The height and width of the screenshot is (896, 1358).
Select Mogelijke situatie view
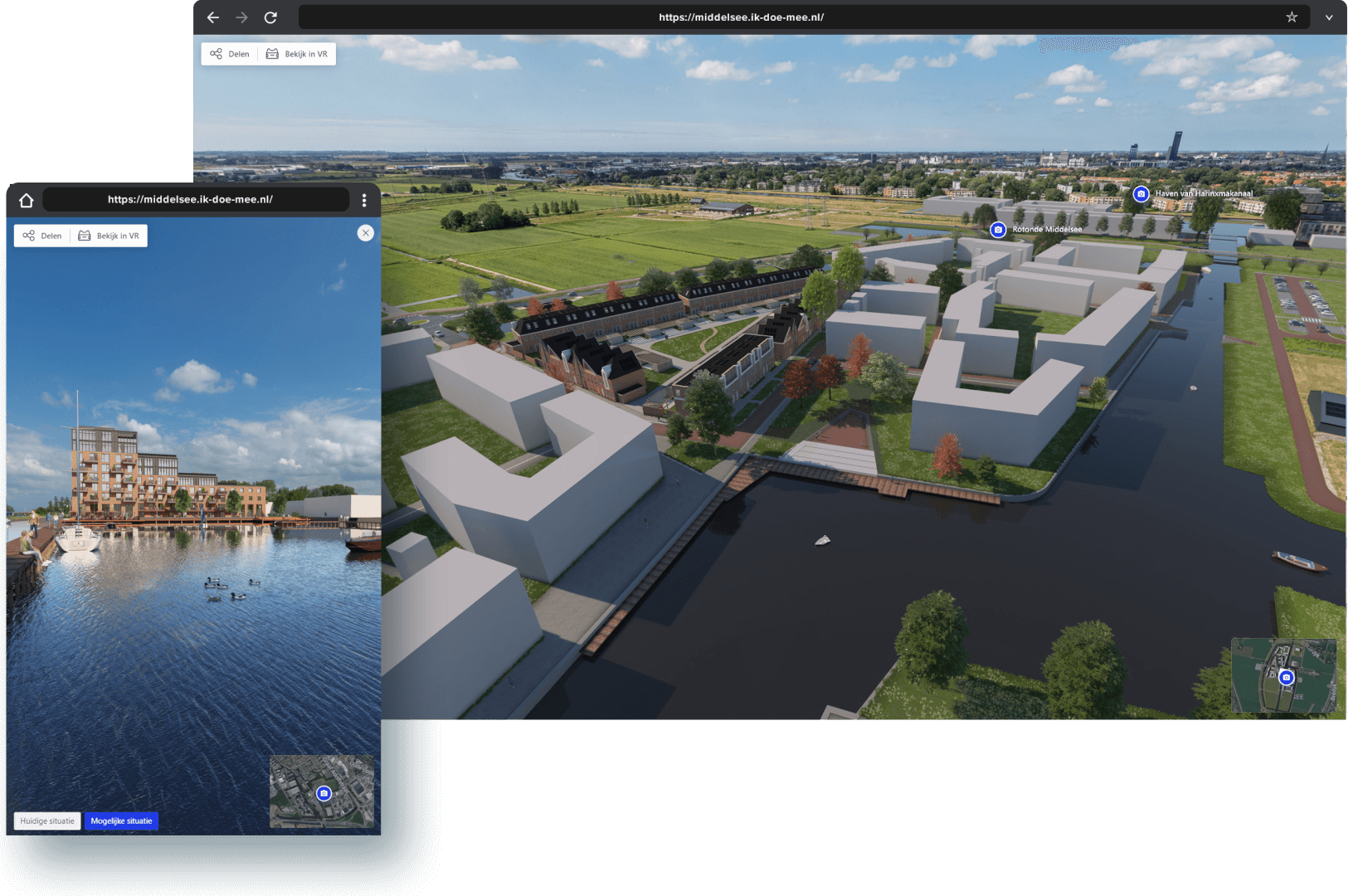click(x=121, y=821)
